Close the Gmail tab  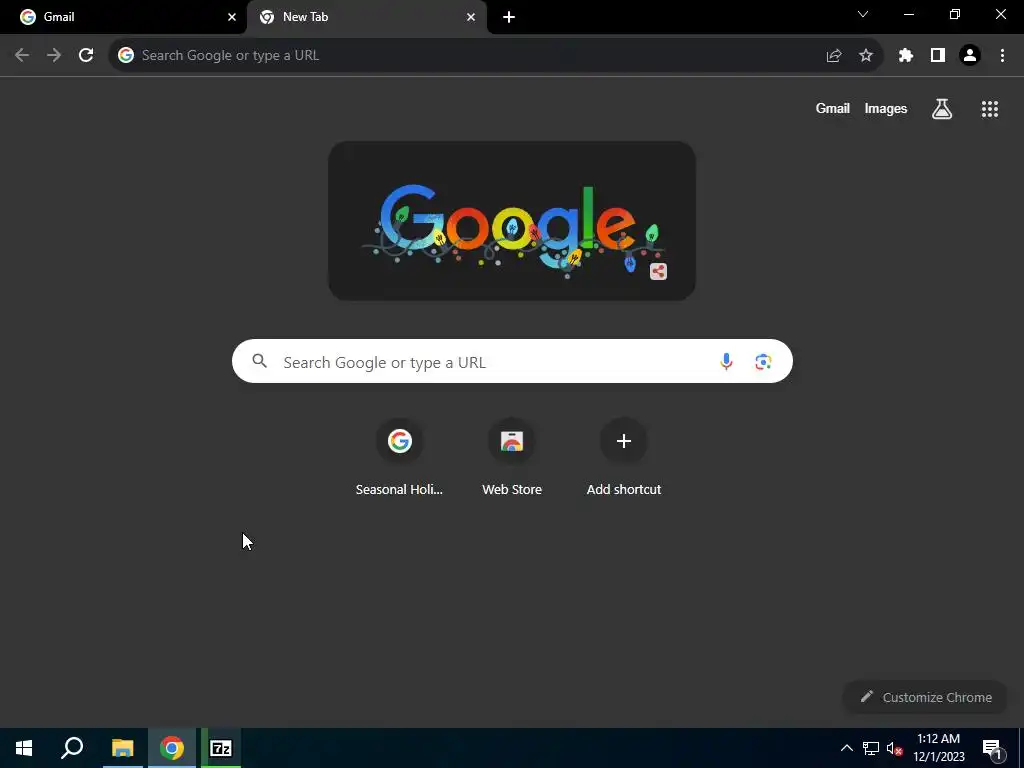coord(232,17)
